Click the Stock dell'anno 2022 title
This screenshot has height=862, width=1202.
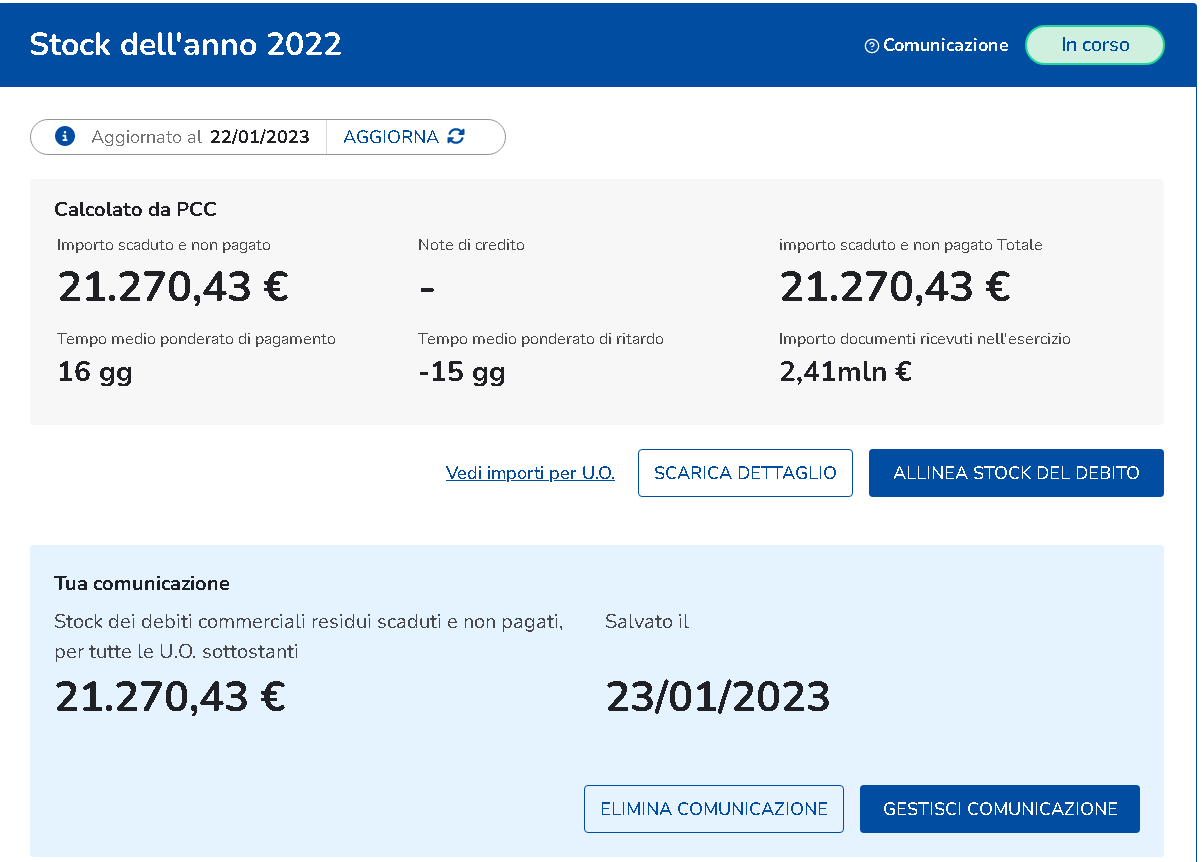coord(186,45)
